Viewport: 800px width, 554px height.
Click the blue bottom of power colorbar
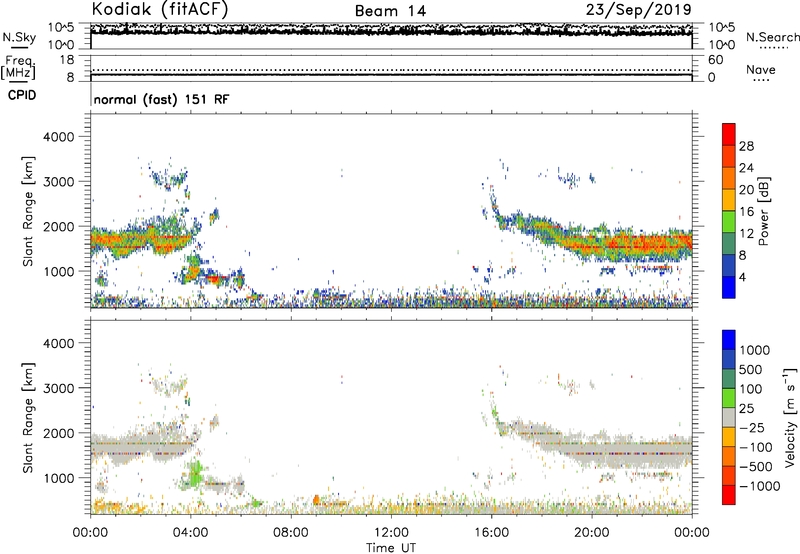(729, 287)
